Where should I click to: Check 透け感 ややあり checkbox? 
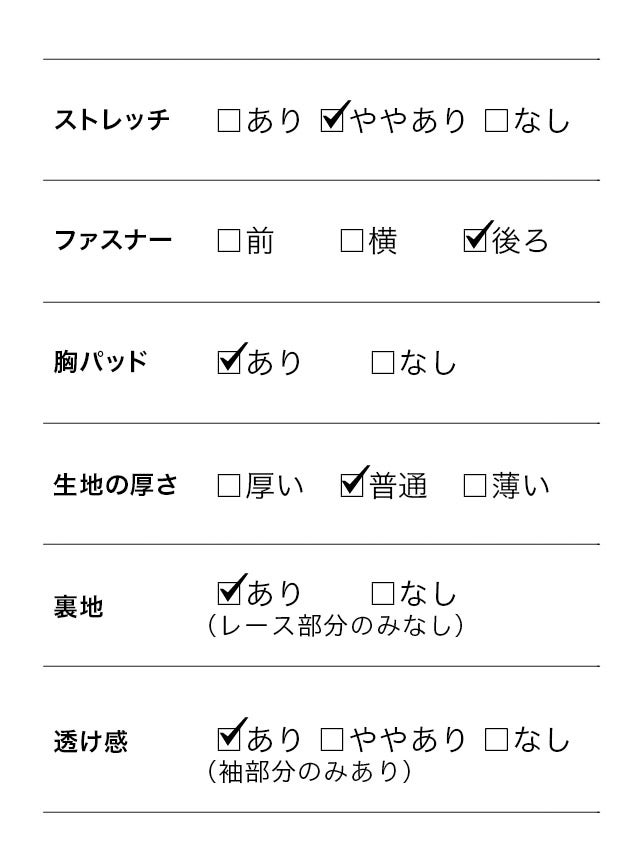(332, 741)
